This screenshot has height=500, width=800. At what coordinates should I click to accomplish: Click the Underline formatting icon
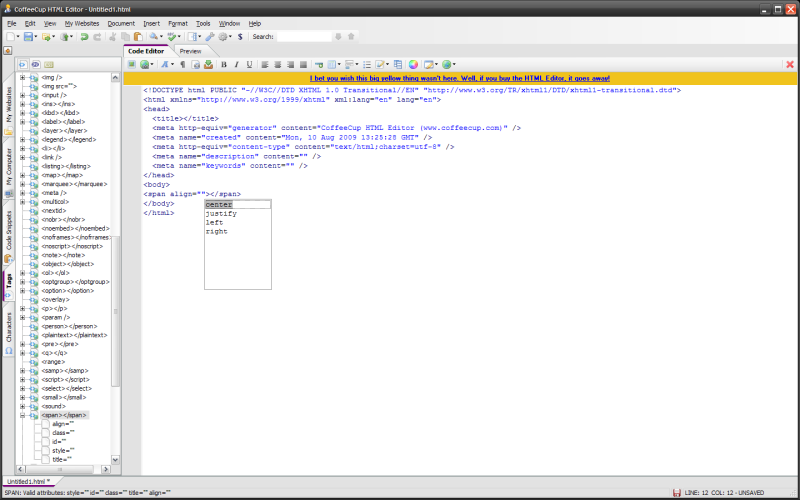coord(249,64)
